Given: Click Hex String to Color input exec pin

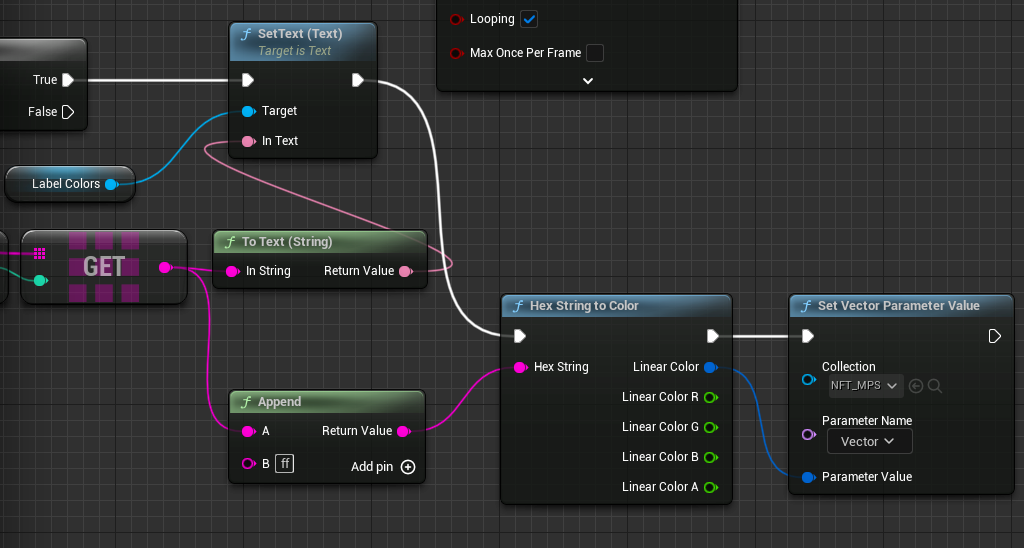Looking at the screenshot, I should coord(520,336).
